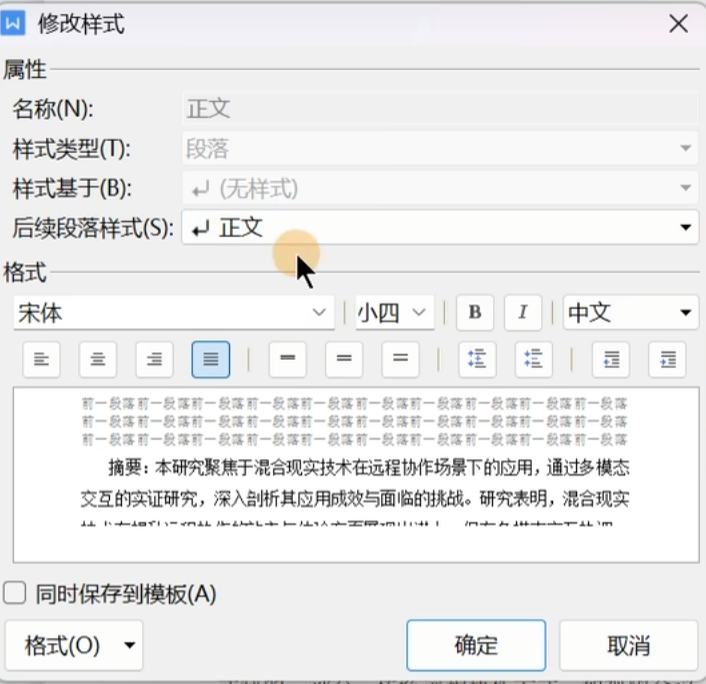The width and height of the screenshot is (706, 684).
Task: Click the 确定 button
Action: [476, 645]
